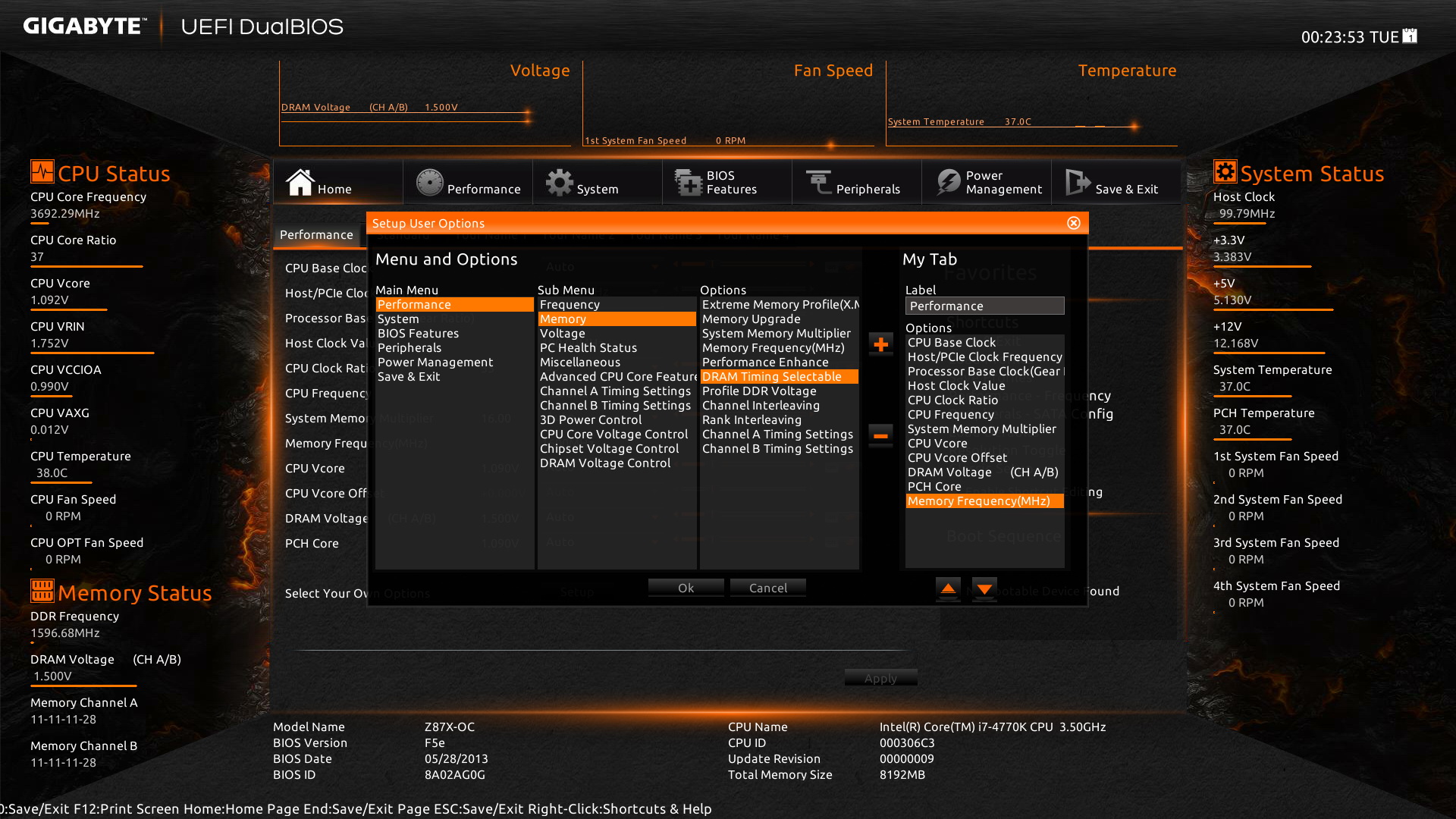Open the Home tab label
This screenshot has height=819, width=1456.
334,189
